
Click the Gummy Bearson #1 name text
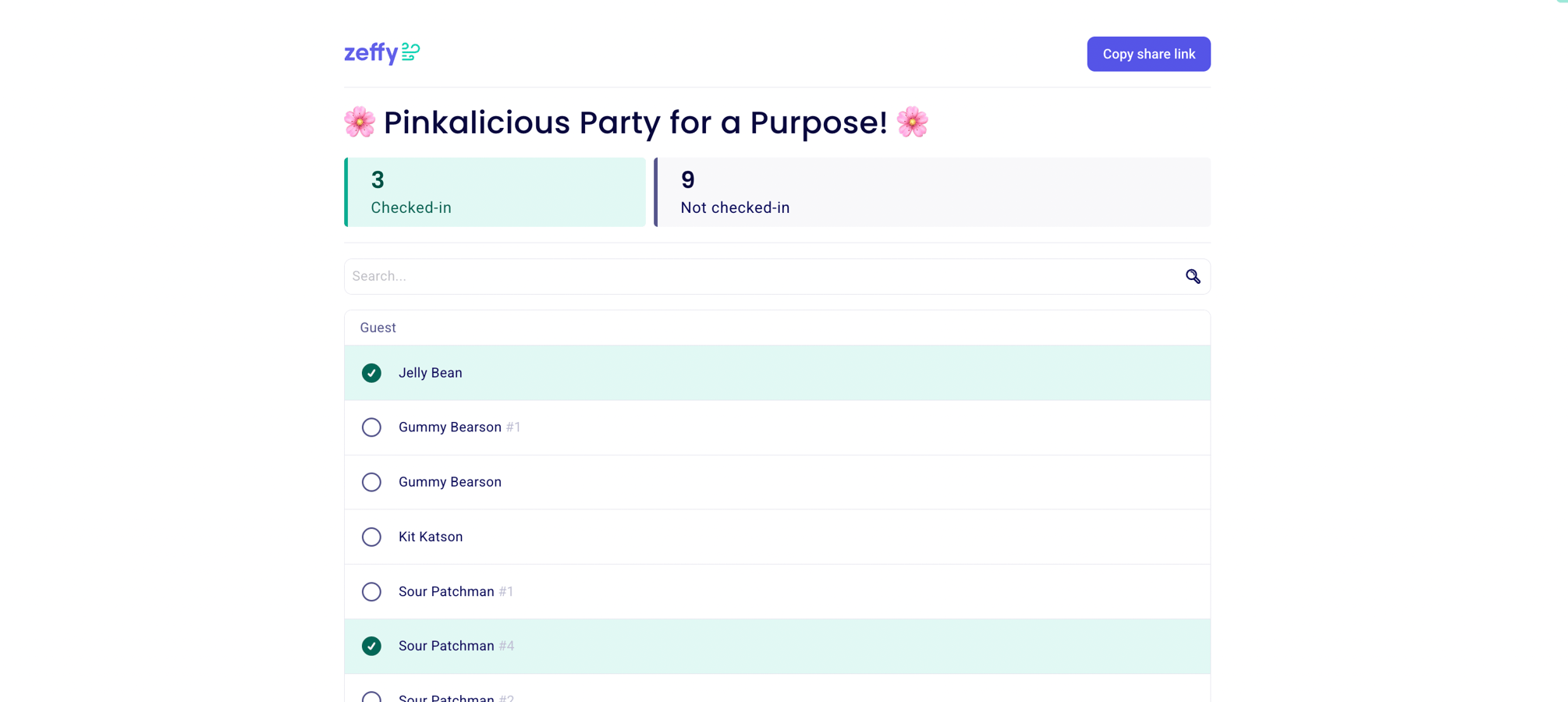[449, 427]
